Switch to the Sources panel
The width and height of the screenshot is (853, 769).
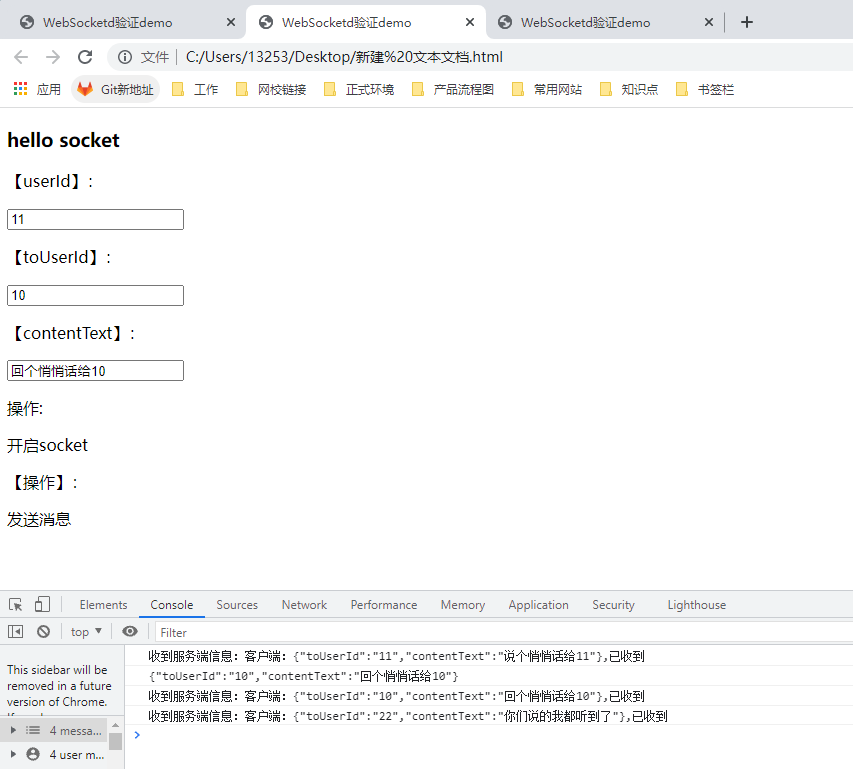[x=237, y=605]
